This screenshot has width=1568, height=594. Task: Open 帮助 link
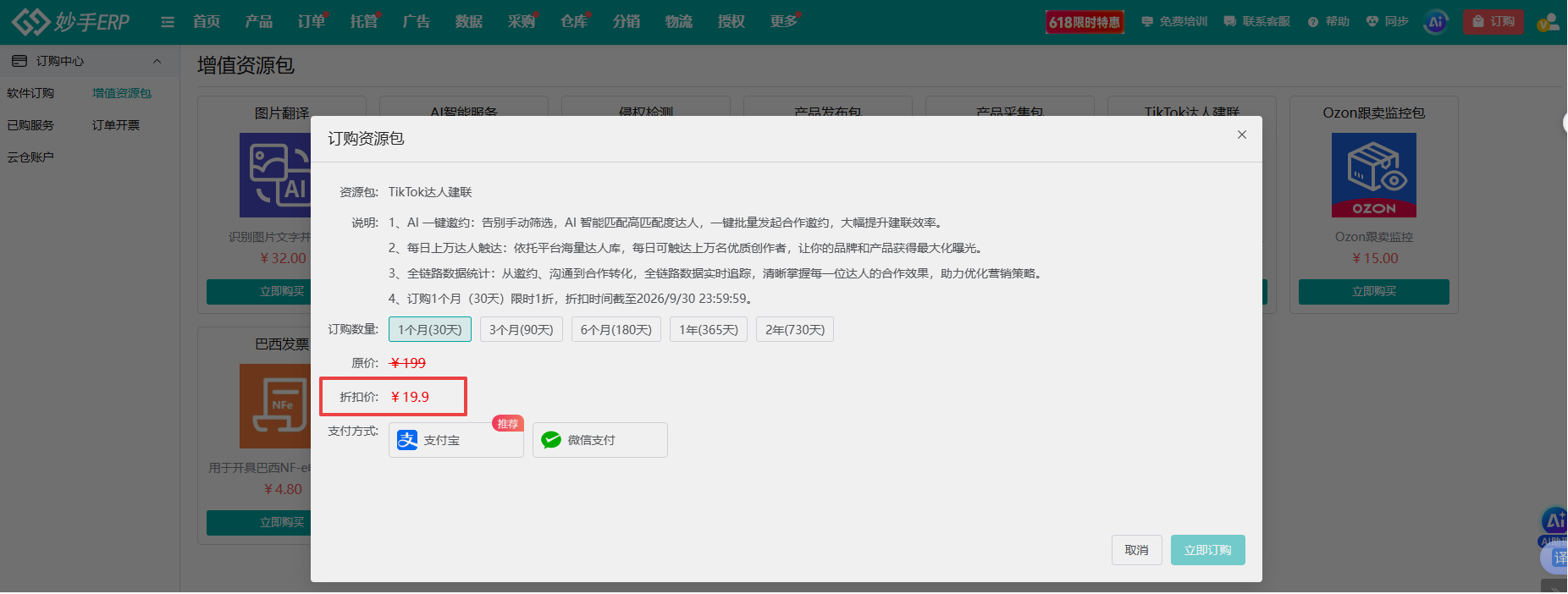click(1328, 21)
